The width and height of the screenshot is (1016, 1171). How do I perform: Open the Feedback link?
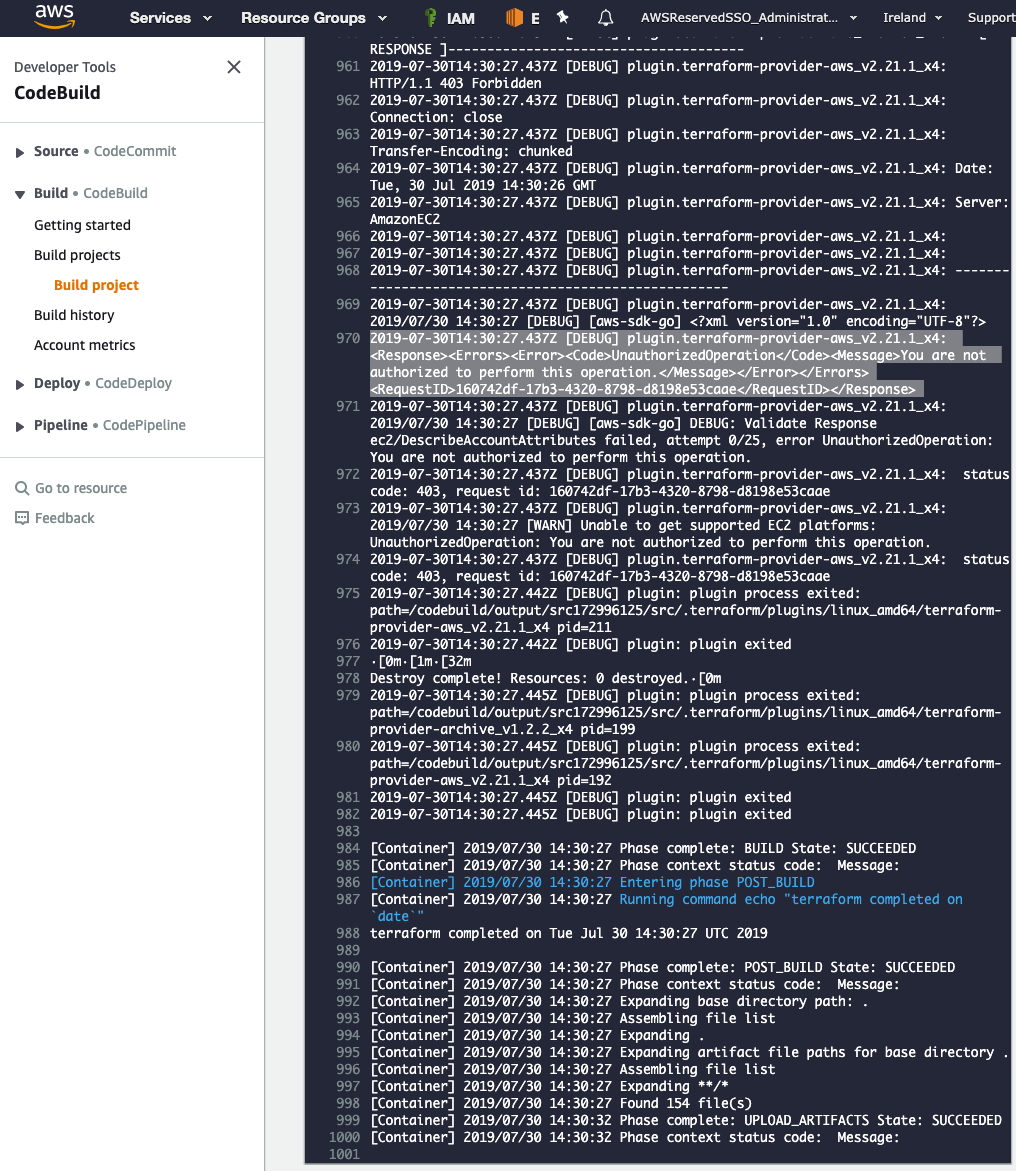64,518
